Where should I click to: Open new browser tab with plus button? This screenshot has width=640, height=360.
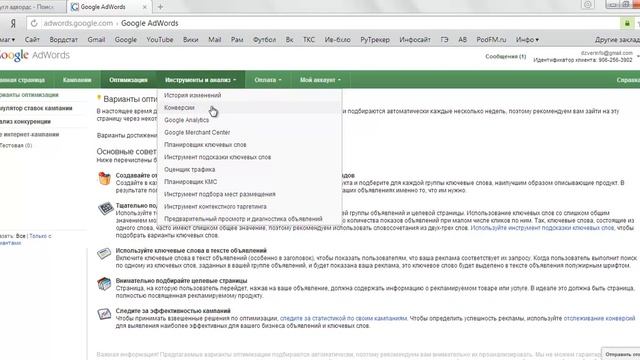[160, 7]
